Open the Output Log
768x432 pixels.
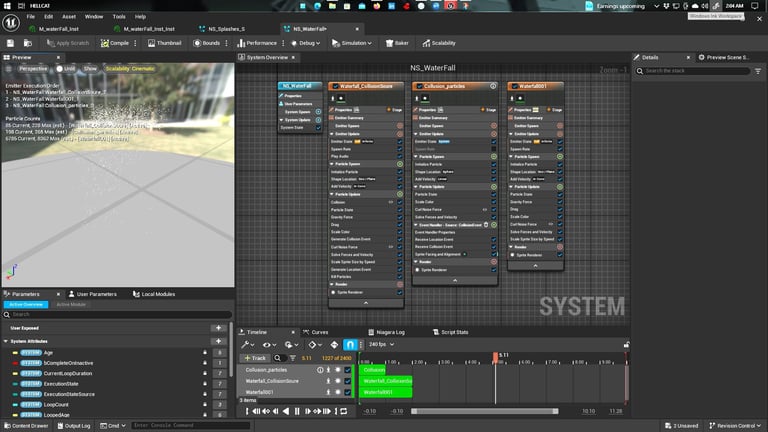click(x=73, y=426)
